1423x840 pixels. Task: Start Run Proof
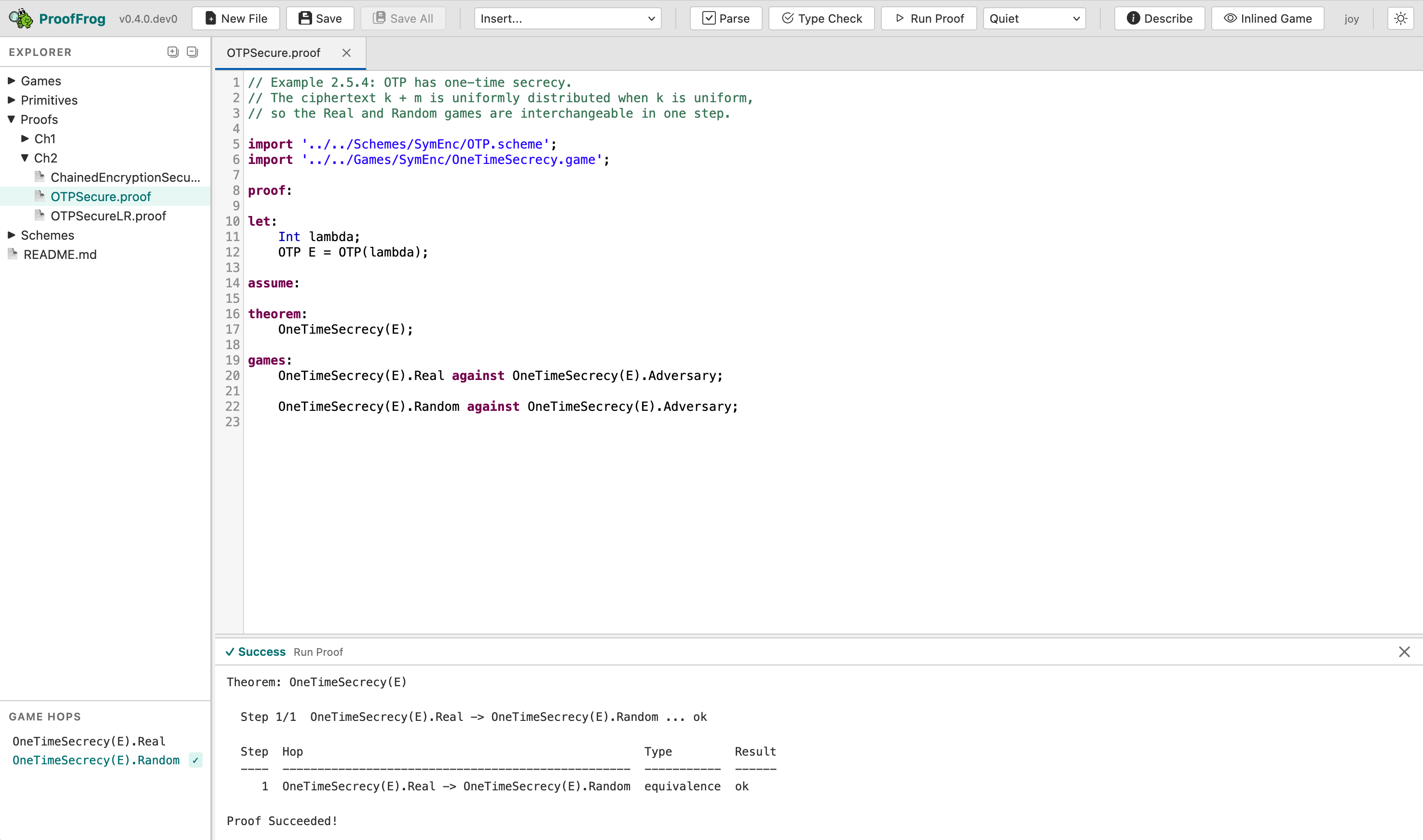point(929,19)
